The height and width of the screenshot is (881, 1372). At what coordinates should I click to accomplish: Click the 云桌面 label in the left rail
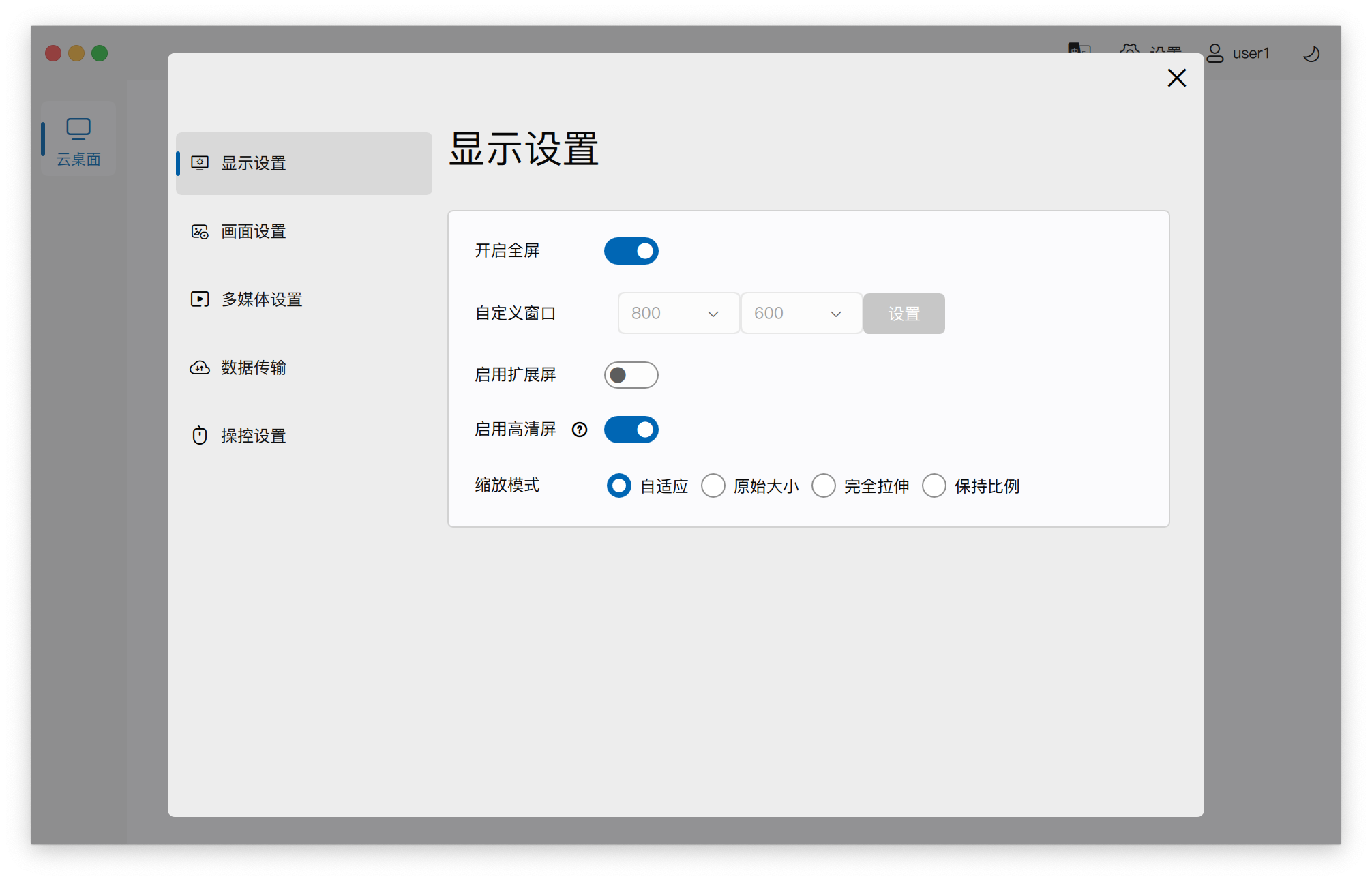point(78,160)
